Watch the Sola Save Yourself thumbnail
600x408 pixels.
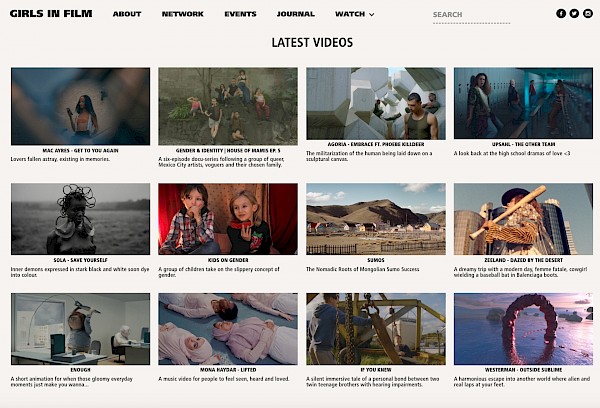pos(80,219)
